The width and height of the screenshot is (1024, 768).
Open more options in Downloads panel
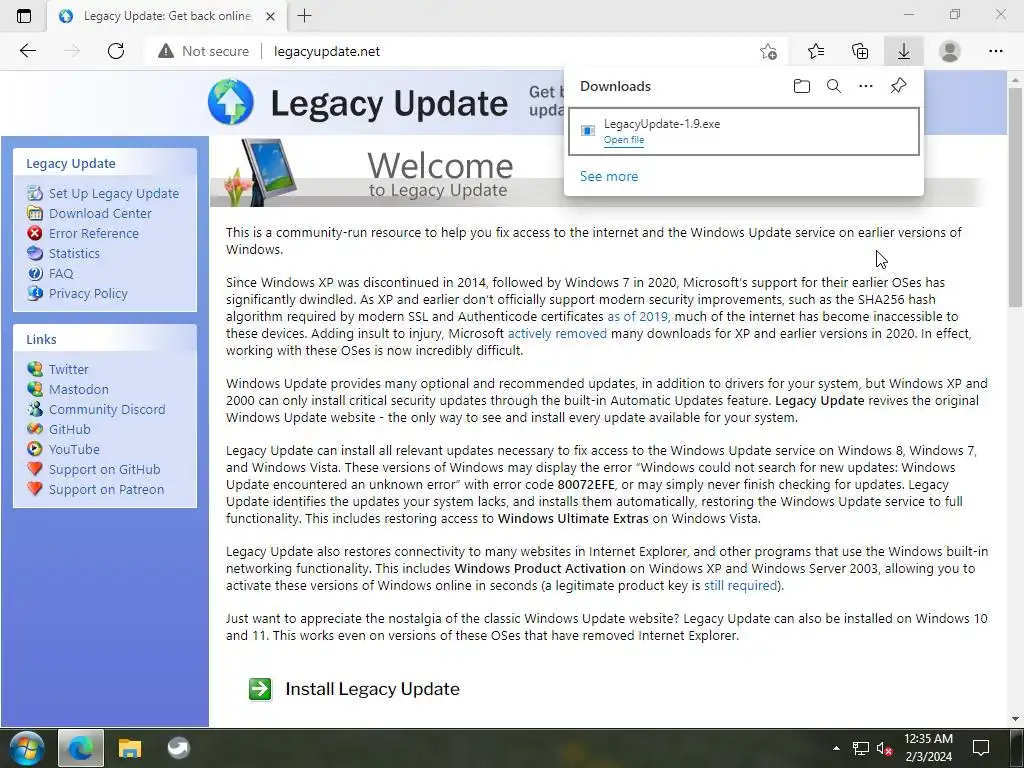(866, 86)
